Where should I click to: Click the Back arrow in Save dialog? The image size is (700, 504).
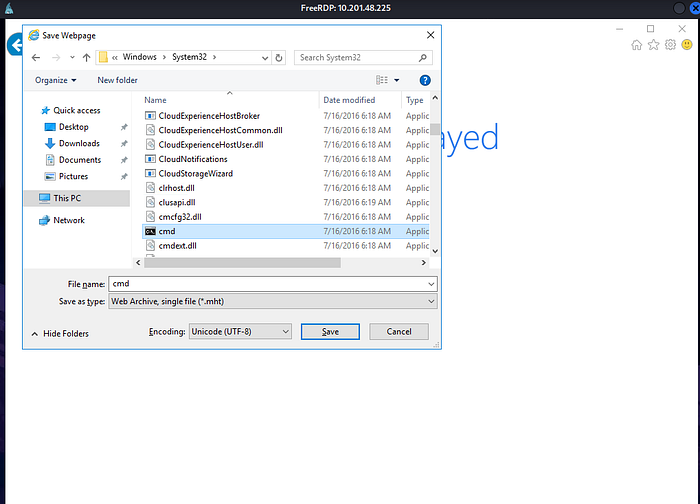36,58
